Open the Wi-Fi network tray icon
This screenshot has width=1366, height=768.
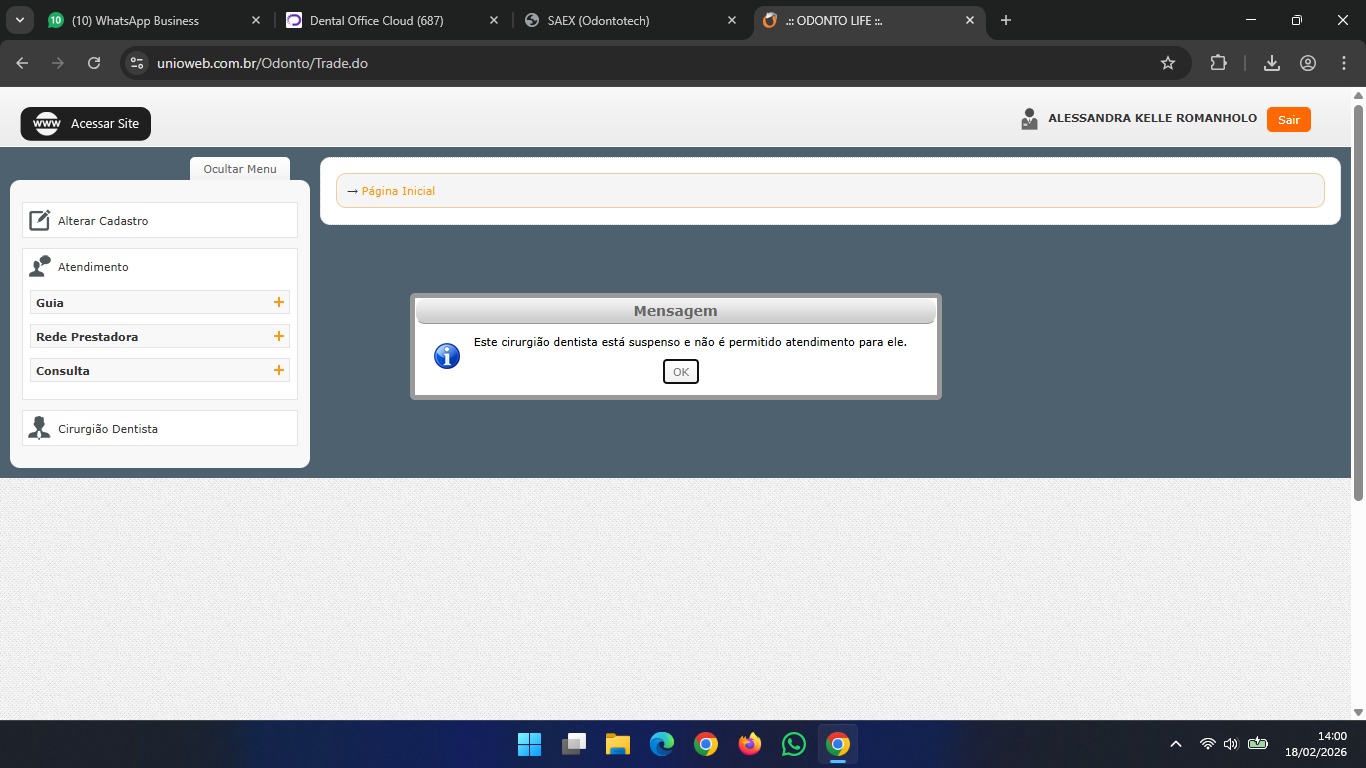[1208, 744]
